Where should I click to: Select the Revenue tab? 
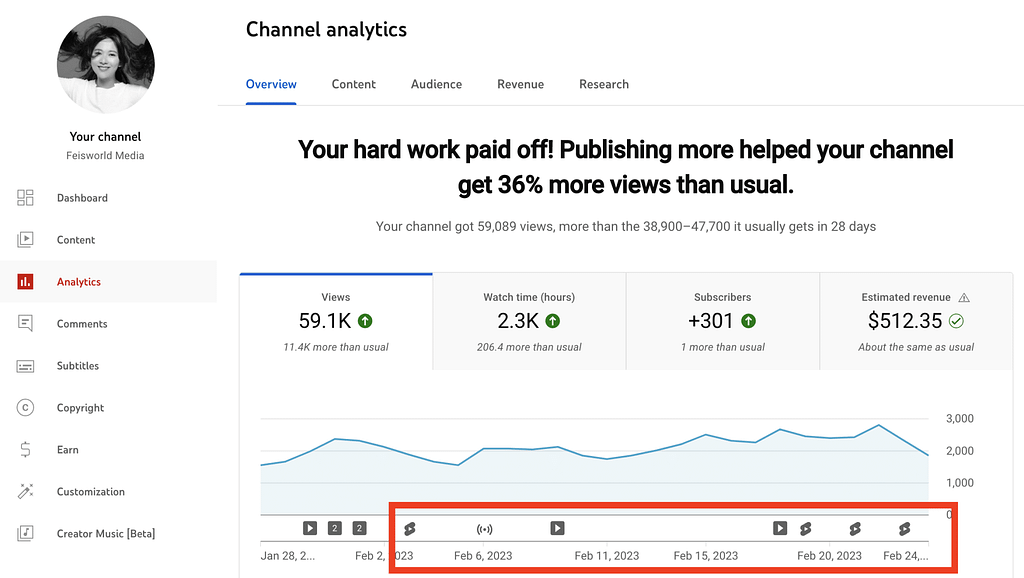520,85
